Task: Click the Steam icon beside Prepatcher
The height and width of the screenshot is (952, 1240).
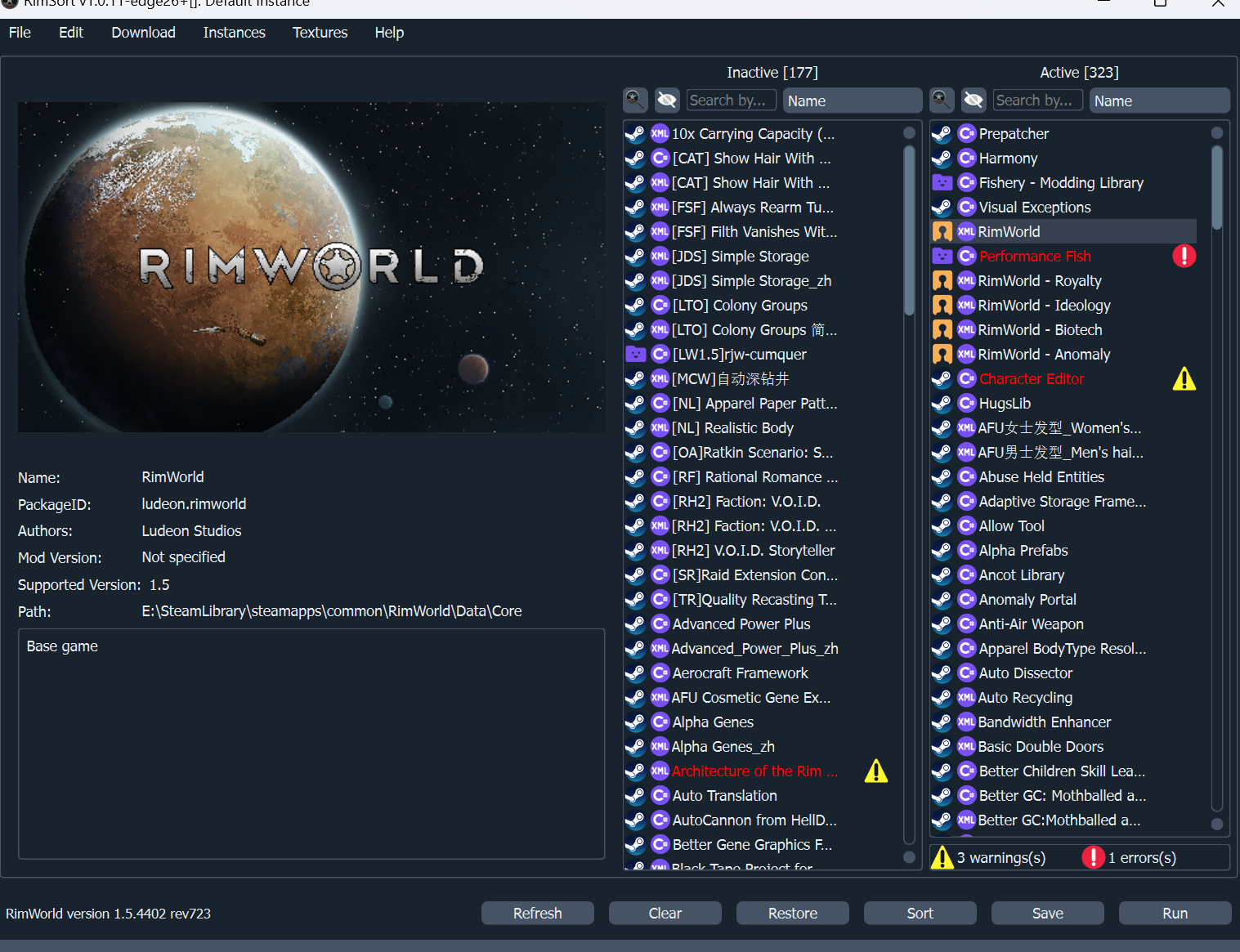Action: (942, 133)
